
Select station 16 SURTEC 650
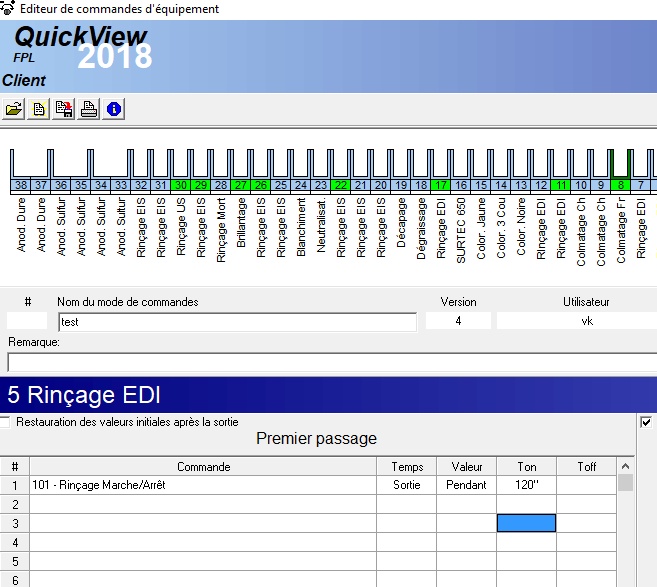coord(461,185)
